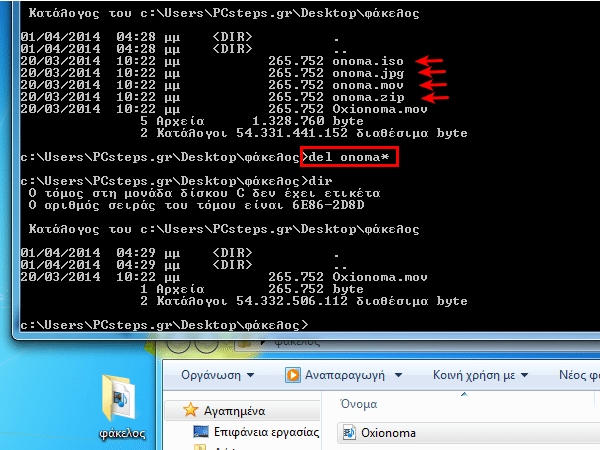Click the Αναπαραγωγή play icon in Explorer toolbar
Viewport: 600px width, 450px height.
click(x=293, y=375)
